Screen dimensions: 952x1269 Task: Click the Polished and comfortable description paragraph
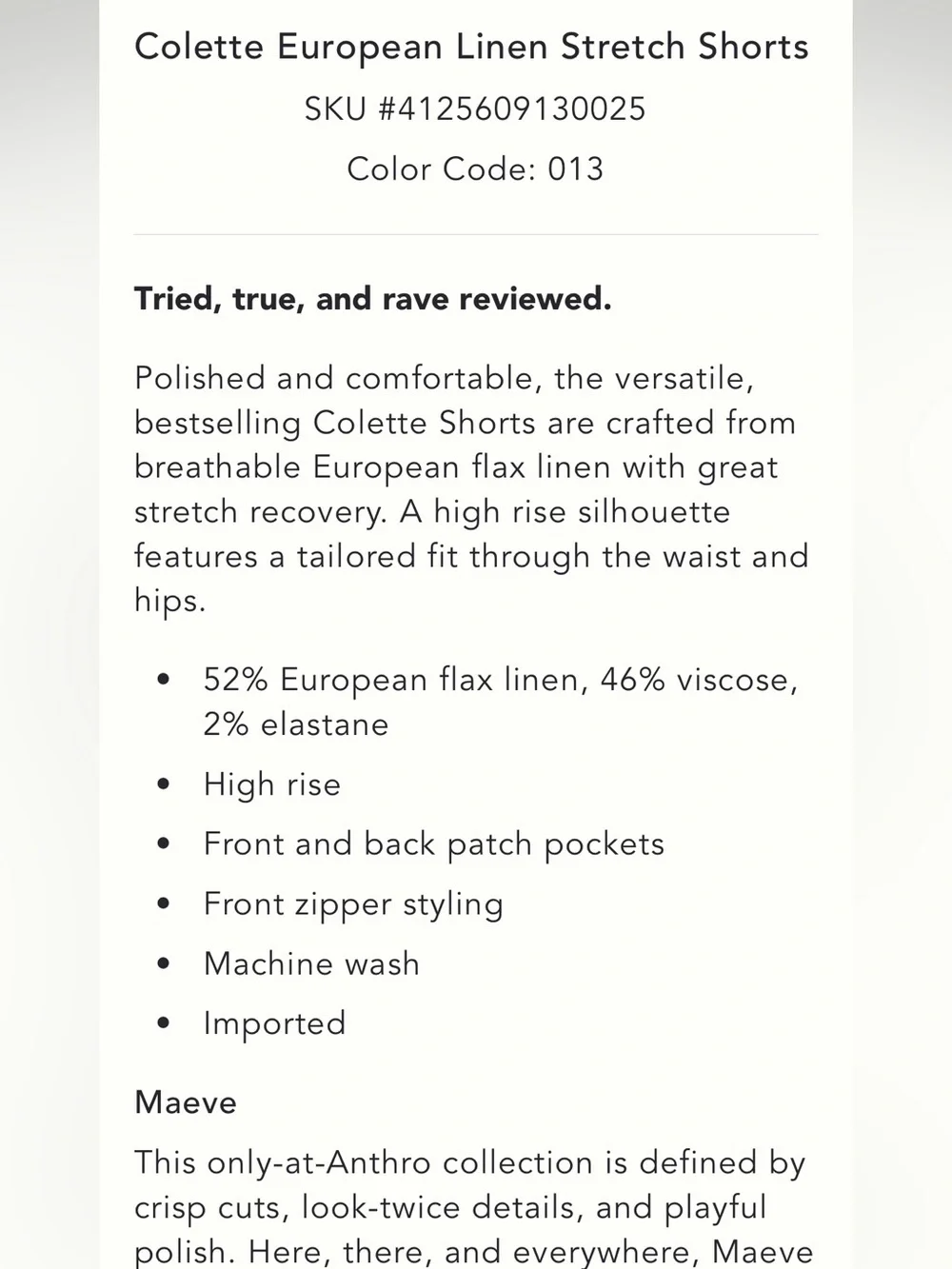coord(471,489)
